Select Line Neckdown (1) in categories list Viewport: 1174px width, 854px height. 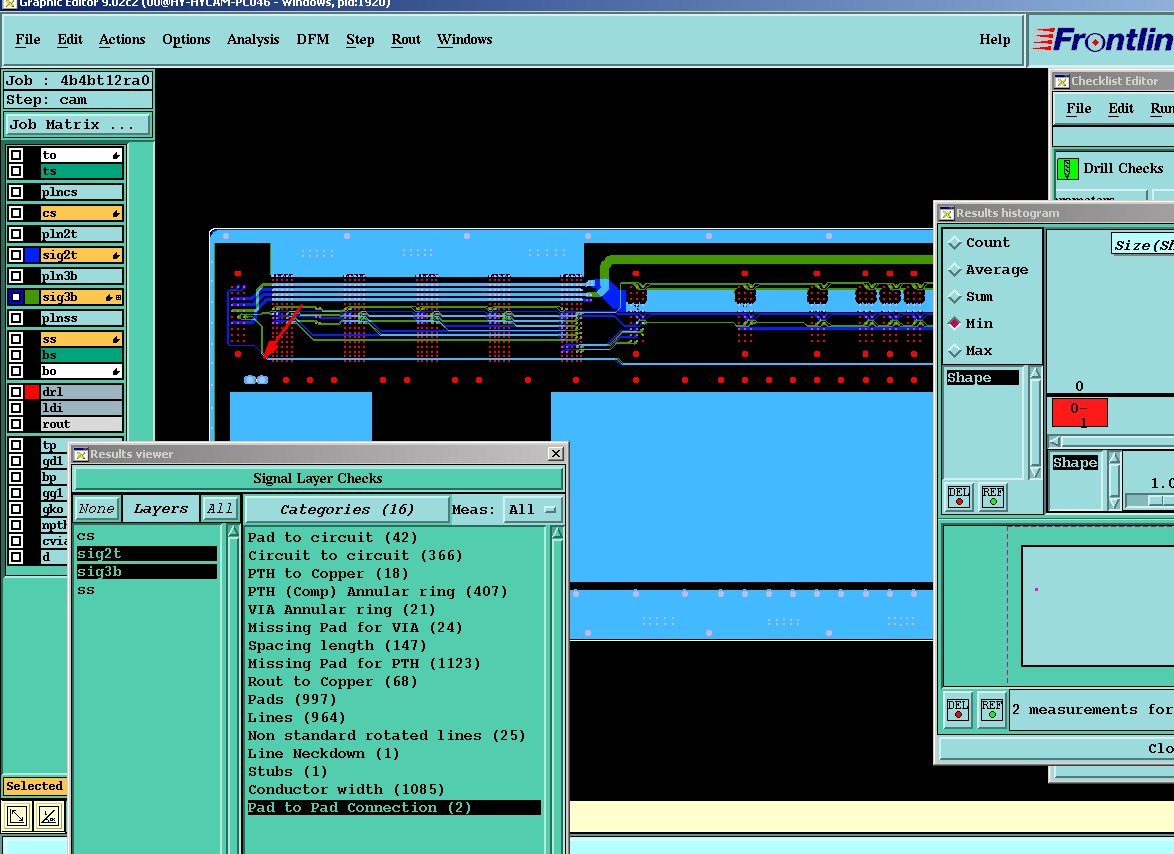323,753
